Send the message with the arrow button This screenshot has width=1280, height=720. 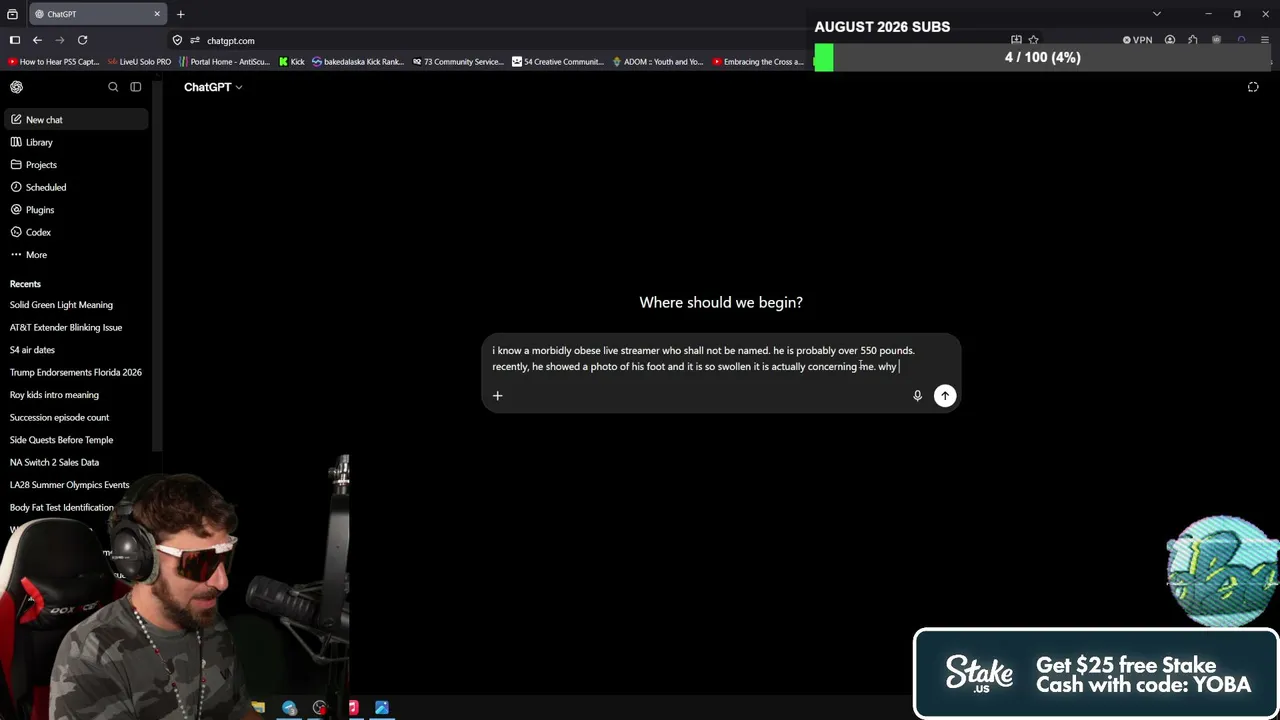tap(945, 396)
